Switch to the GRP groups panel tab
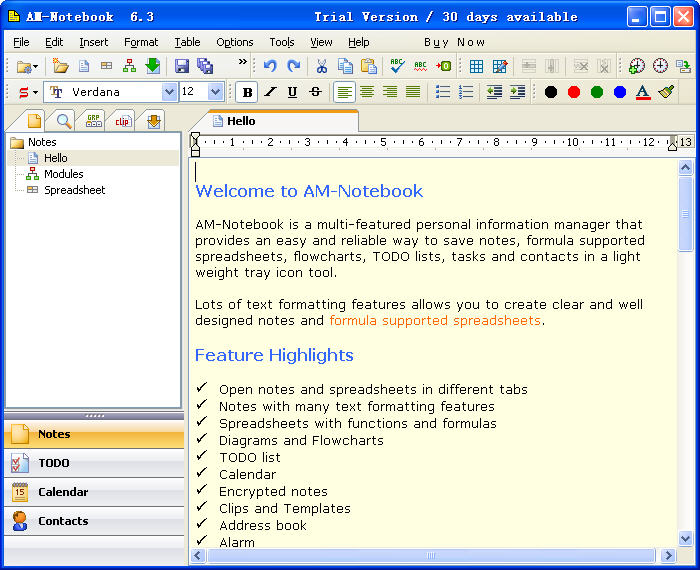700x570 pixels. point(93,121)
